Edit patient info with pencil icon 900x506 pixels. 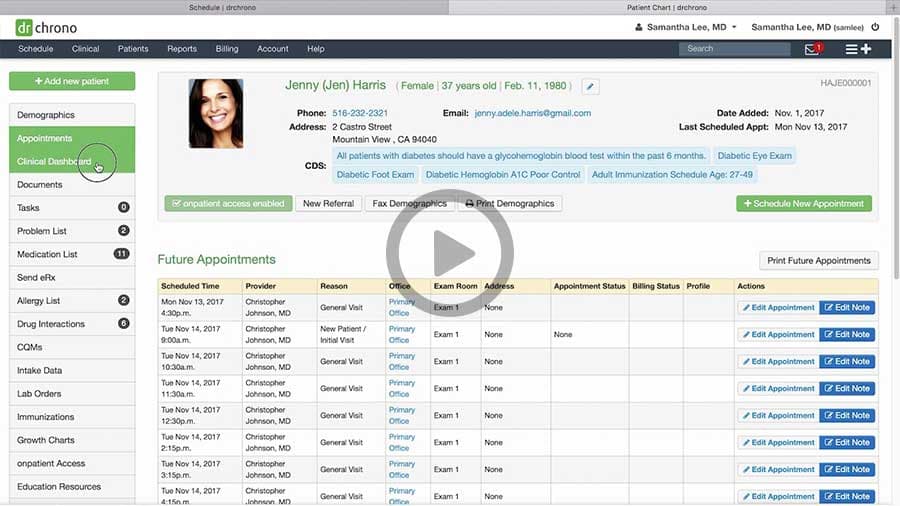click(590, 87)
